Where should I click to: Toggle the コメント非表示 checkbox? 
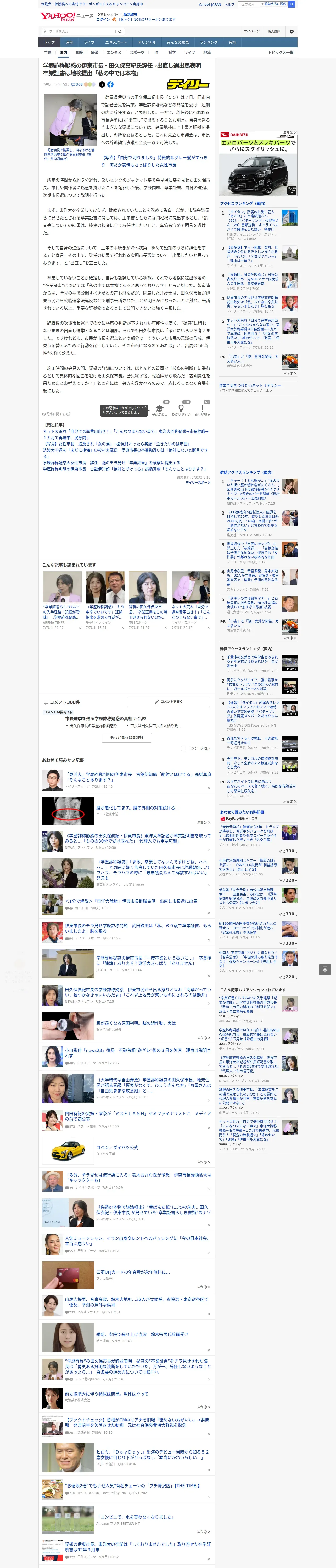(x=183, y=749)
